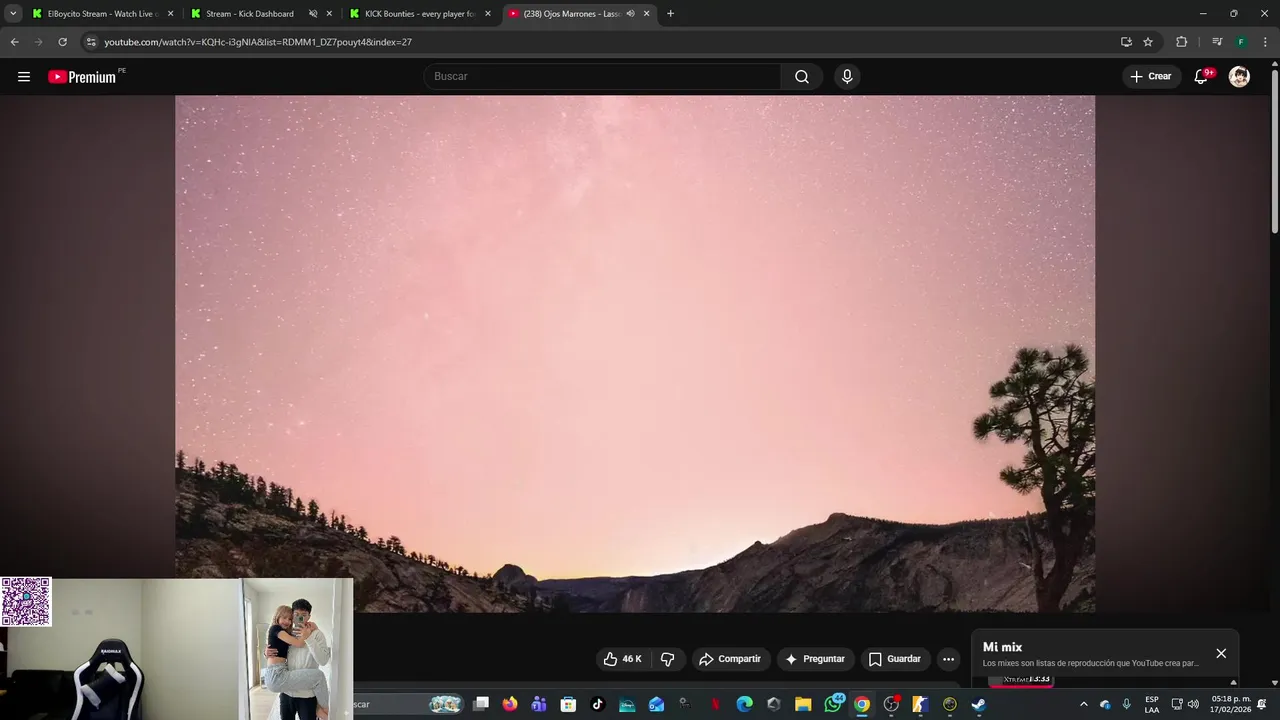Open Steam from the taskbar
The image size is (1280, 720).
(x=978, y=704)
